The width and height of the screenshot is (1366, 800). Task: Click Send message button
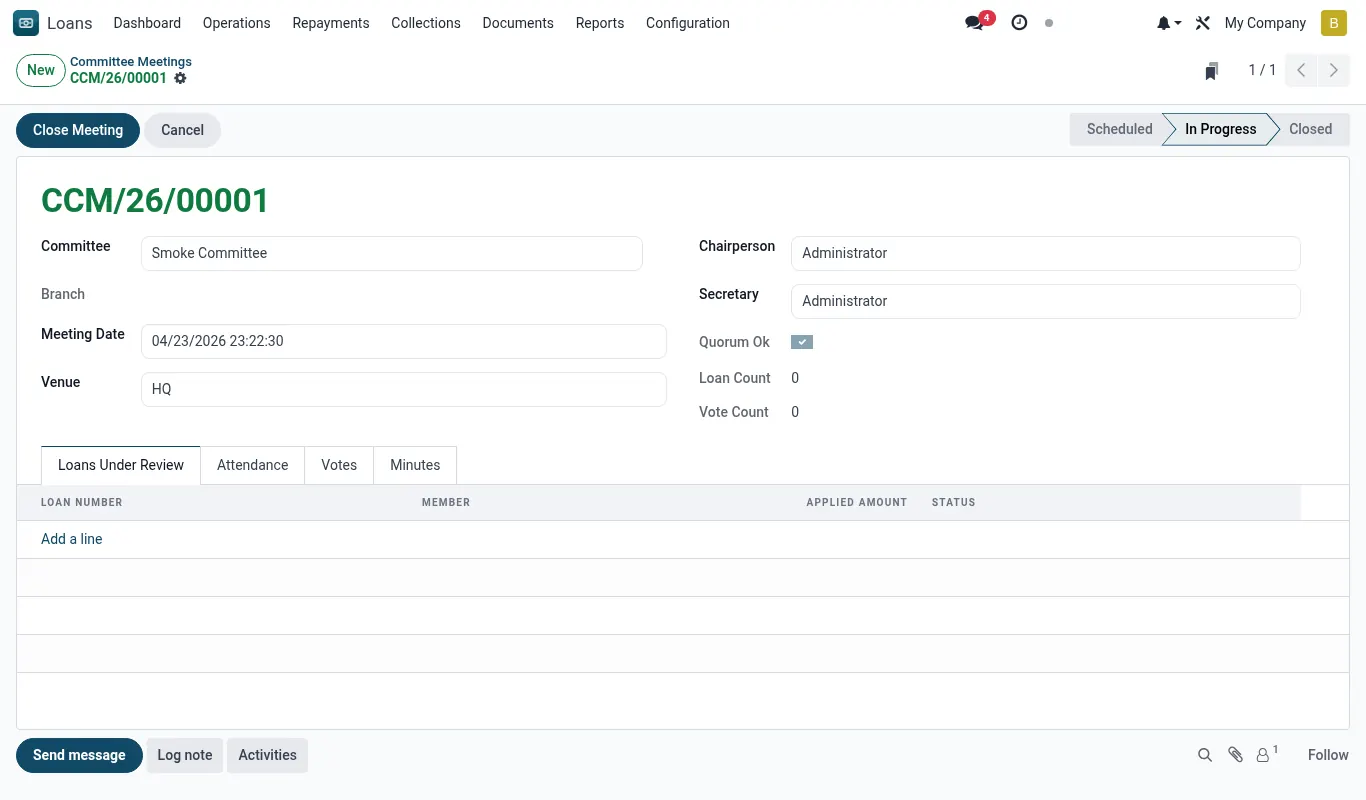(79, 755)
